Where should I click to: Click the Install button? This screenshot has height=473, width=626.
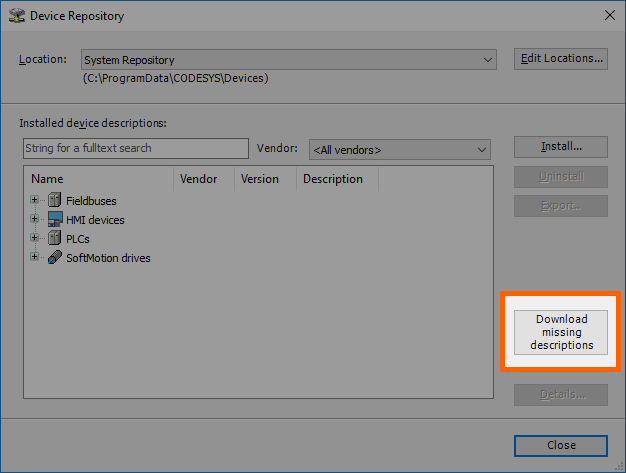(x=561, y=147)
